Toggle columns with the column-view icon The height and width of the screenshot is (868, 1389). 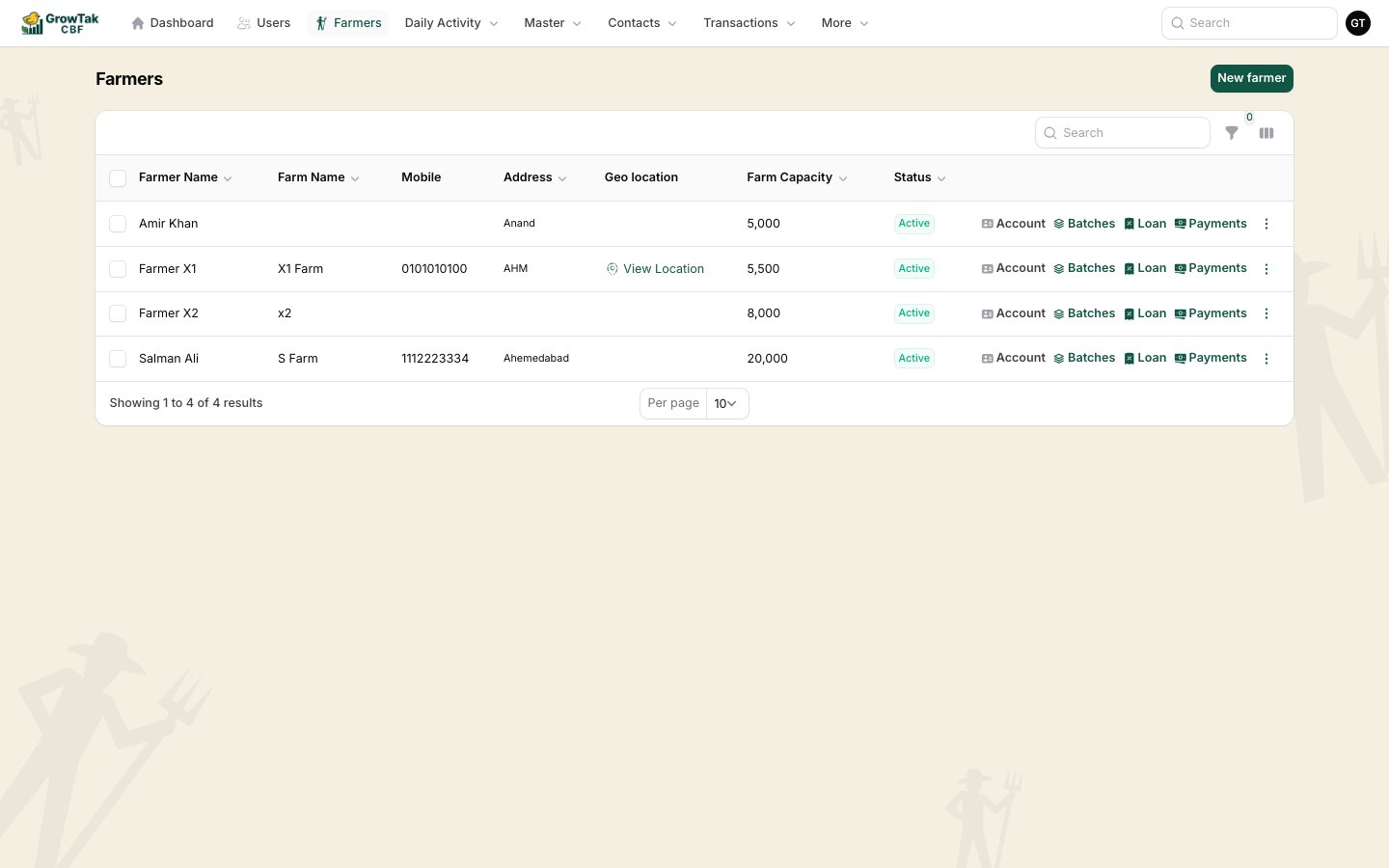click(1266, 133)
